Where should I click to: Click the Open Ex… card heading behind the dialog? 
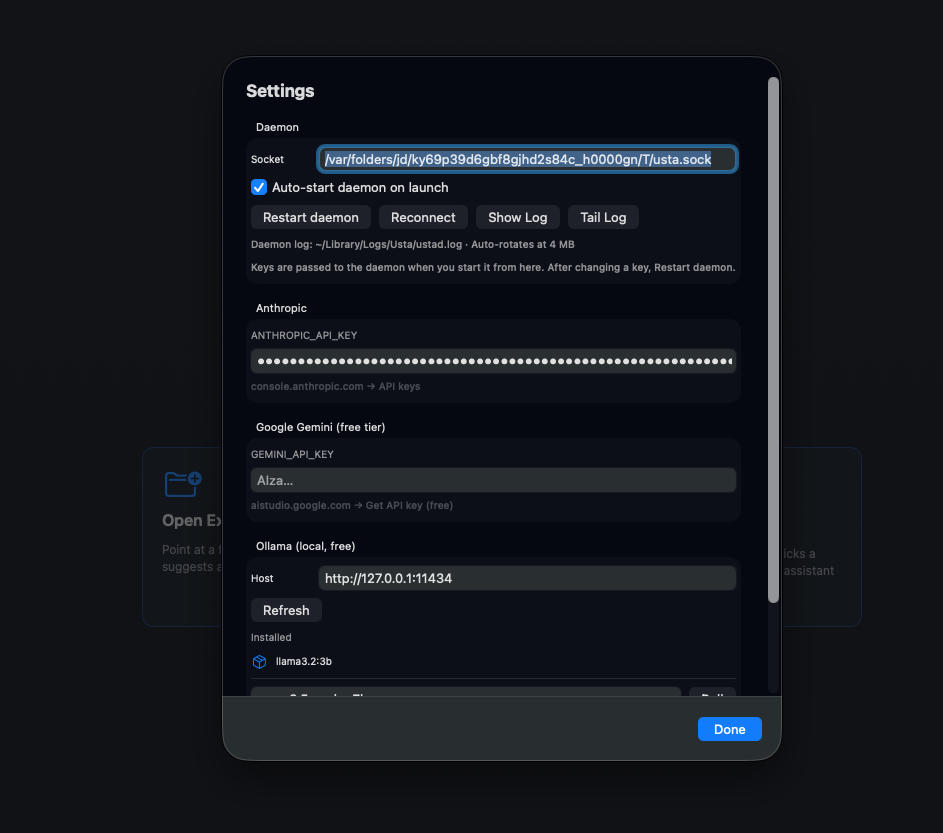click(192, 520)
